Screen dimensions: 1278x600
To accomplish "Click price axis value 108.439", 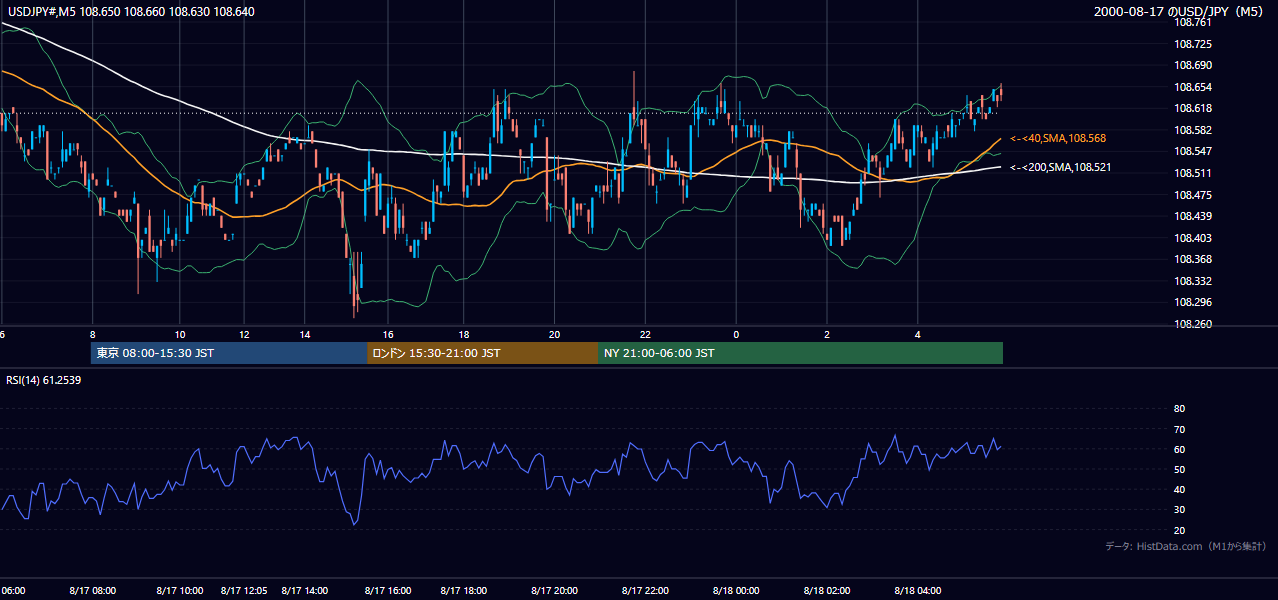I will click(1192, 216).
